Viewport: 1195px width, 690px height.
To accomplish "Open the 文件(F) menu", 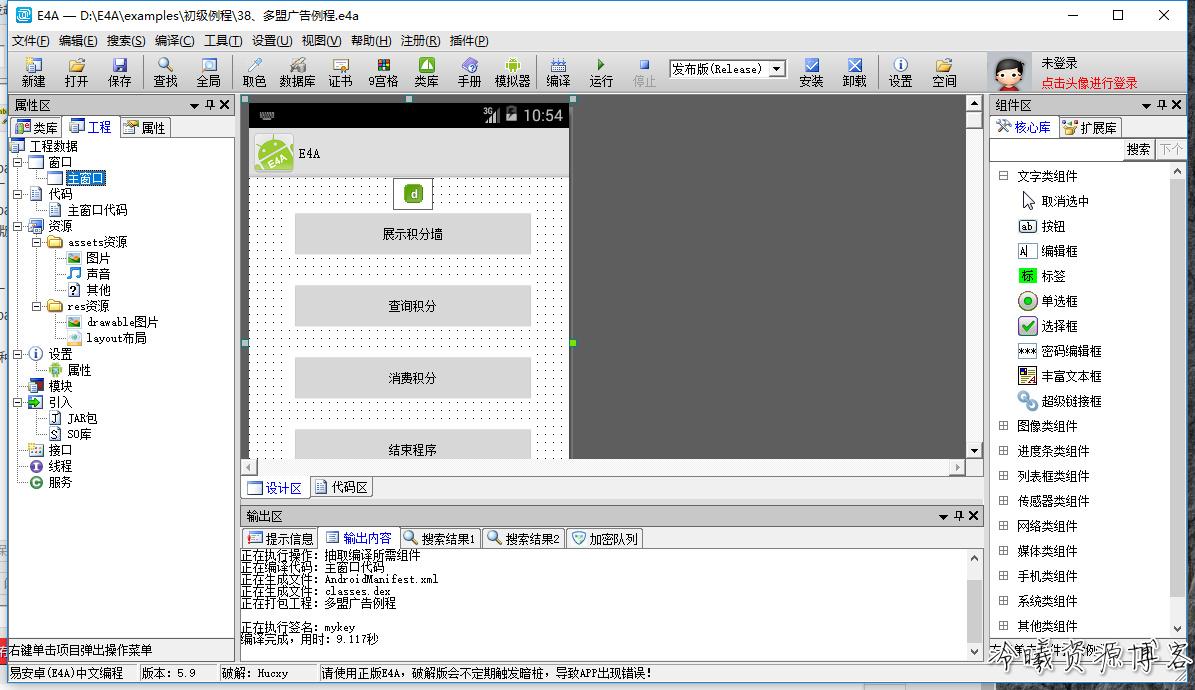I will [30, 40].
